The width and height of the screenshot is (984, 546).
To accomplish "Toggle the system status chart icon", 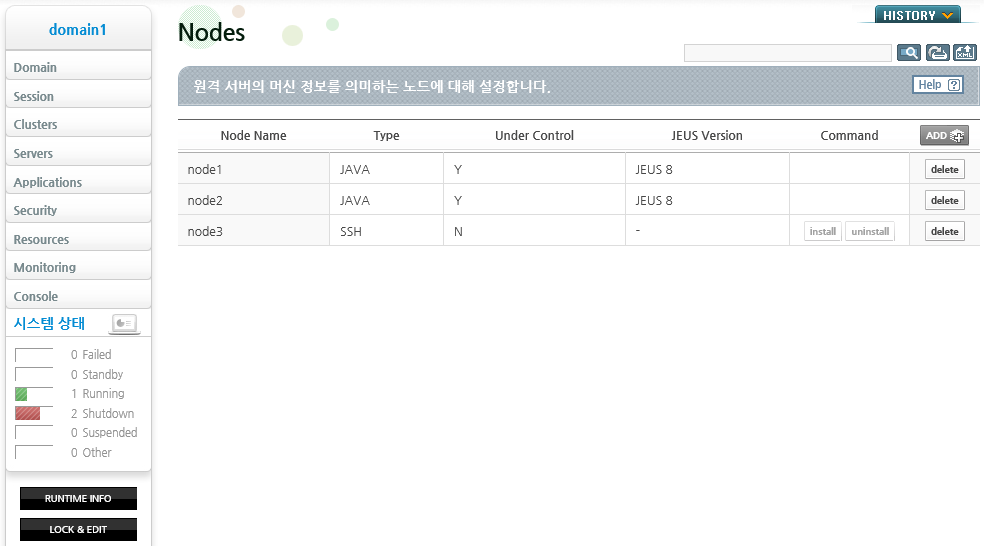I will (x=124, y=323).
